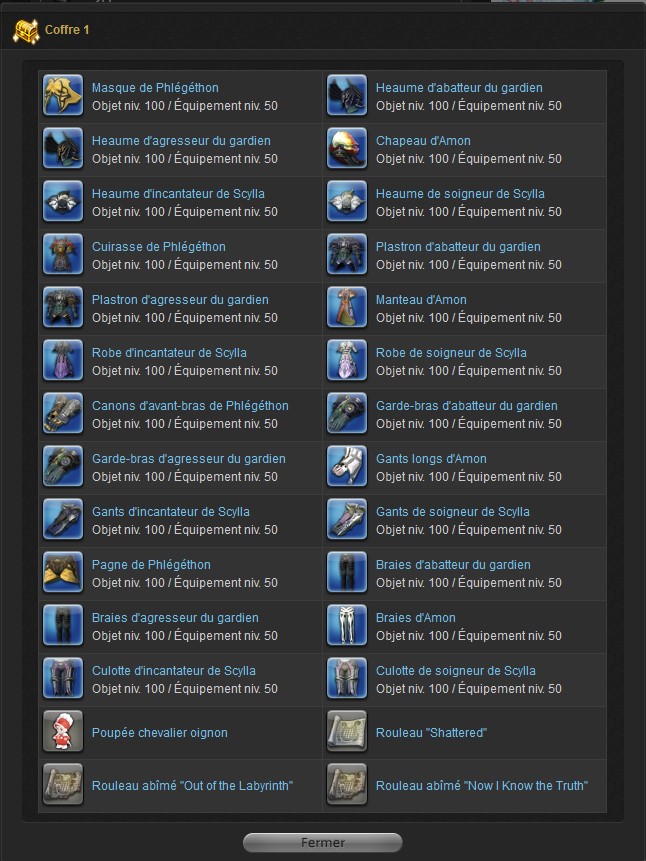
Task: Open the Heaume d'abatteur du gardien link
Action: point(459,88)
